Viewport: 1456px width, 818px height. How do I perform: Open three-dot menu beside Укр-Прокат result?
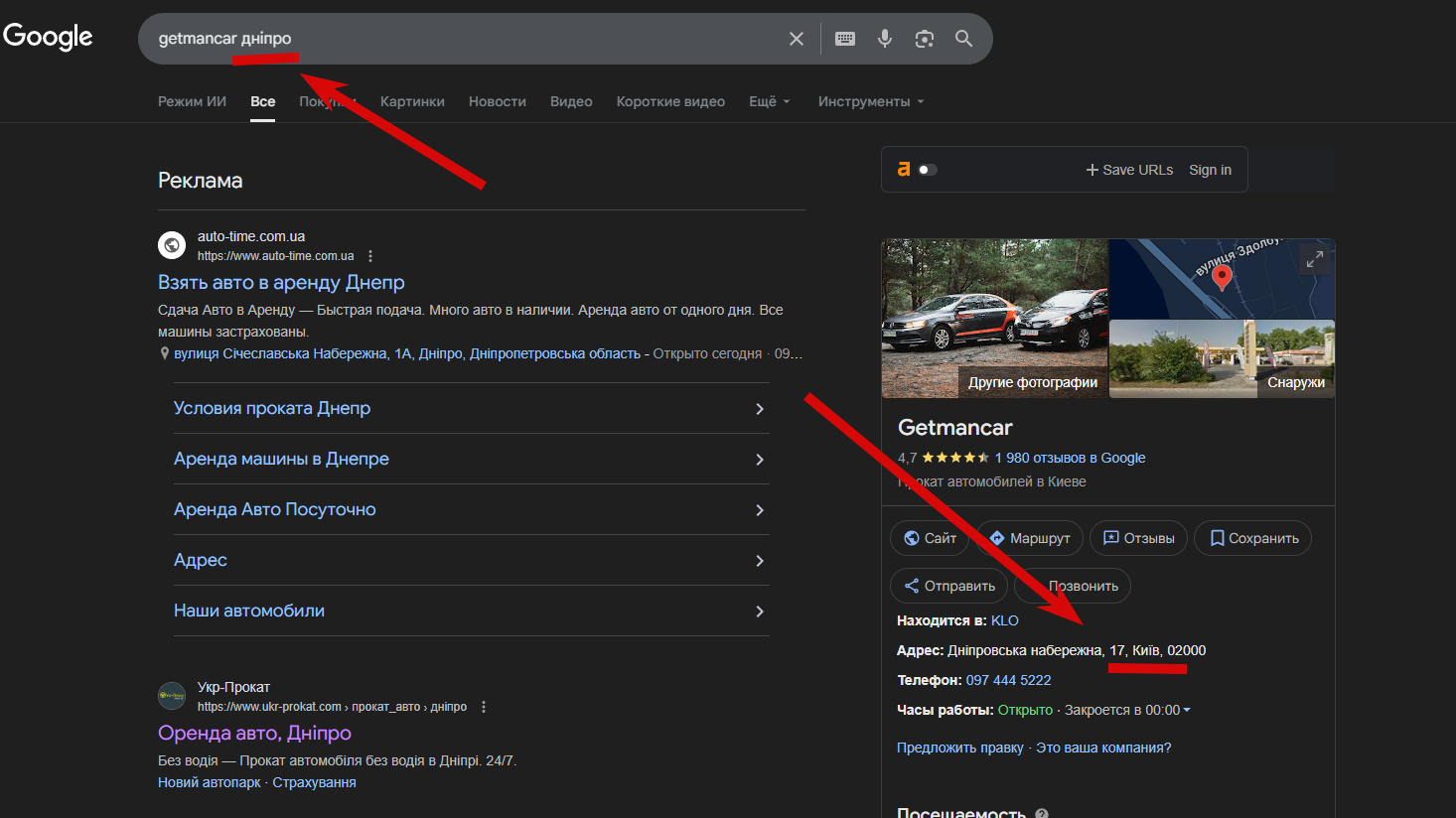tap(484, 707)
